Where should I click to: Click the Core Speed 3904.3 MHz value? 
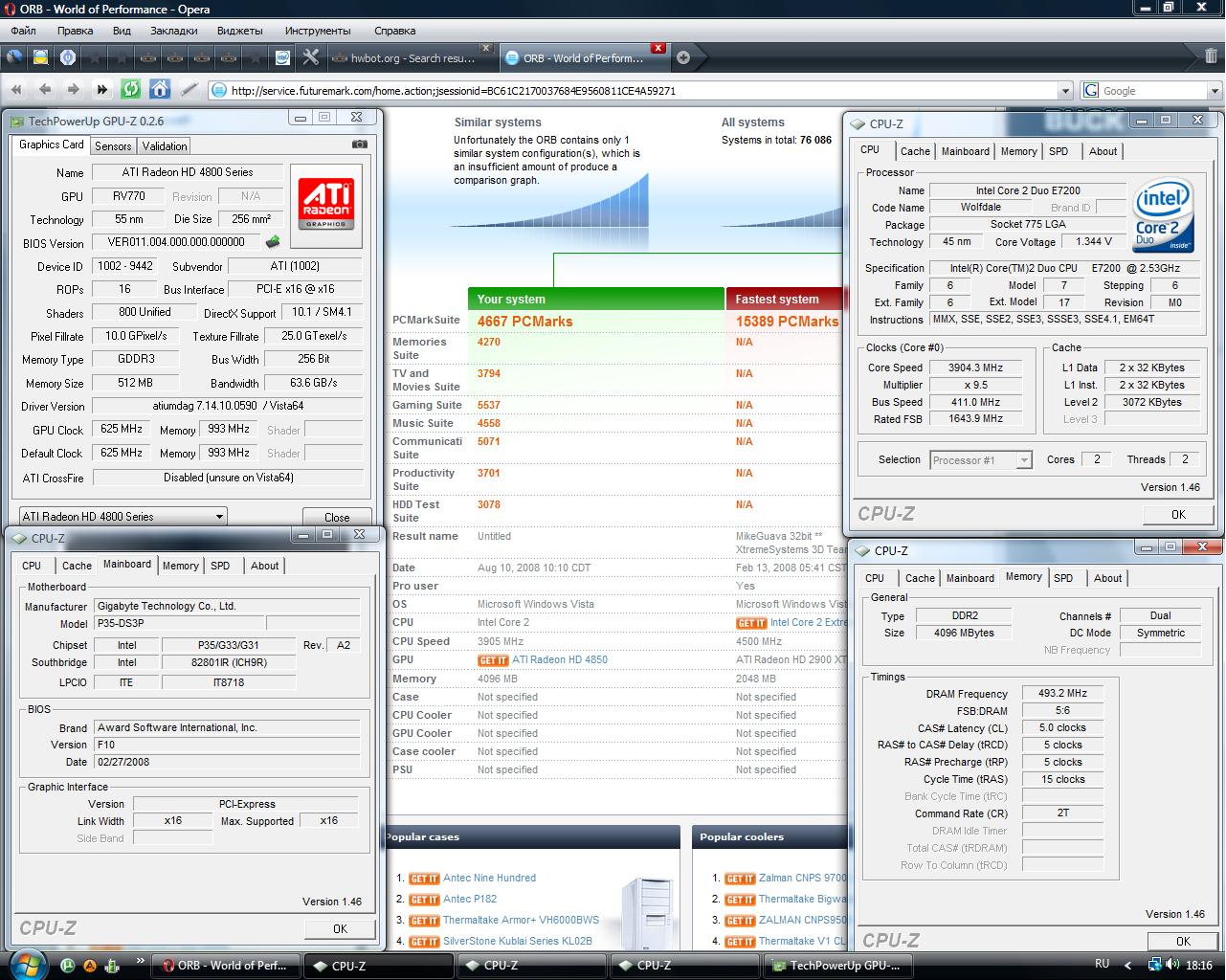pos(975,368)
